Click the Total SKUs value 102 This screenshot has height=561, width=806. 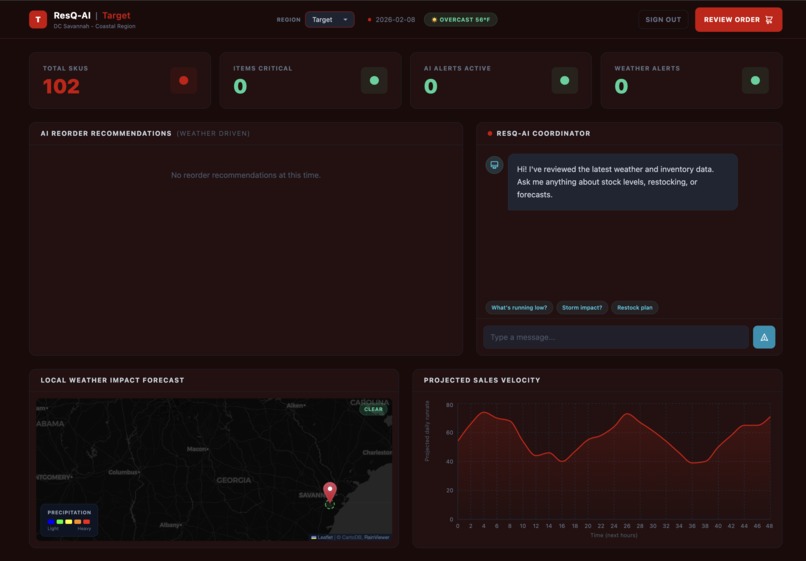click(61, 86)
